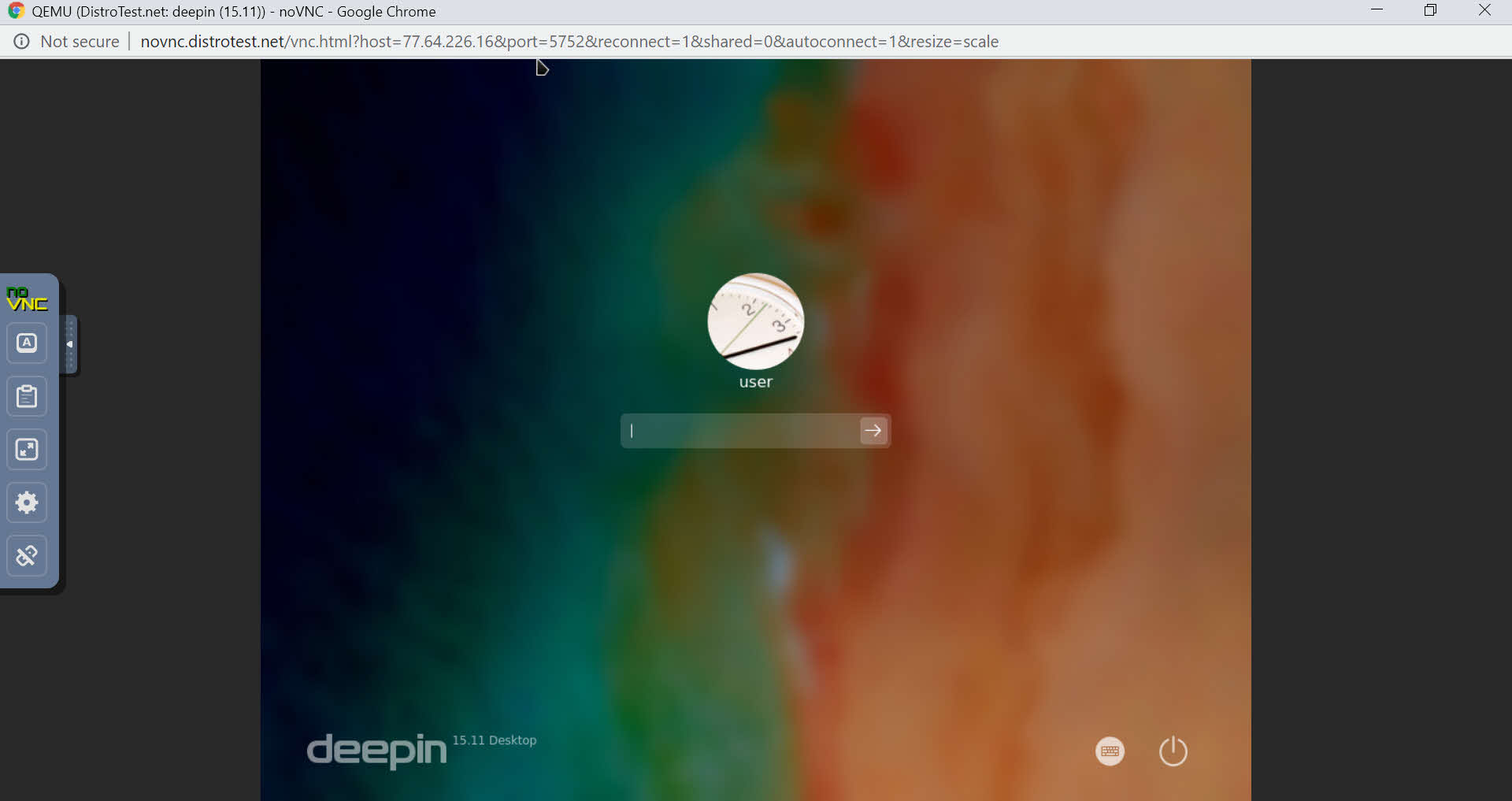Viewport: 1512px width, 801px height.
Task: Minimize the Chrome window
Action: pos(1377,10)
